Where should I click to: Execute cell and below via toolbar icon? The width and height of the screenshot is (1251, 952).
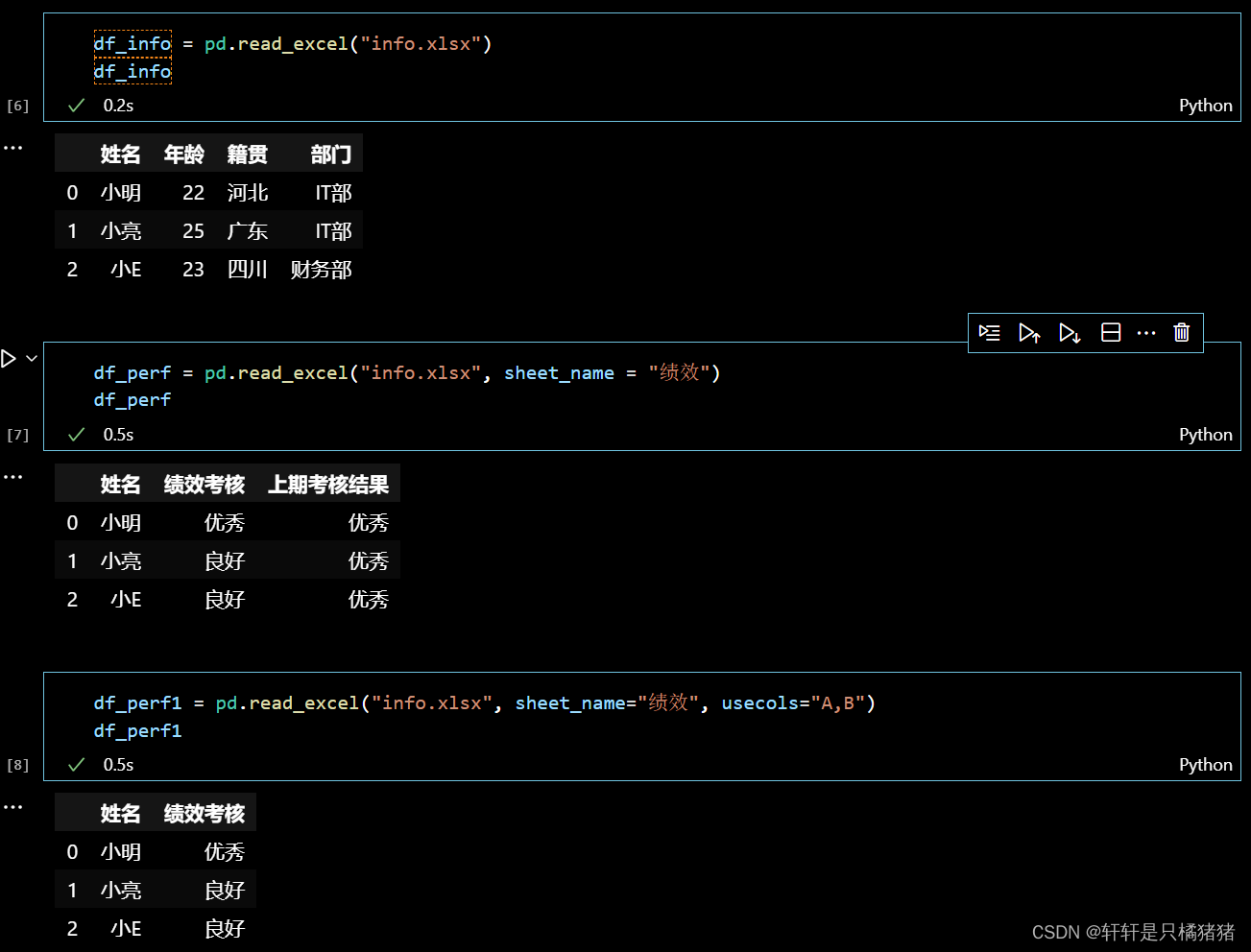(x=1070, y=333)
